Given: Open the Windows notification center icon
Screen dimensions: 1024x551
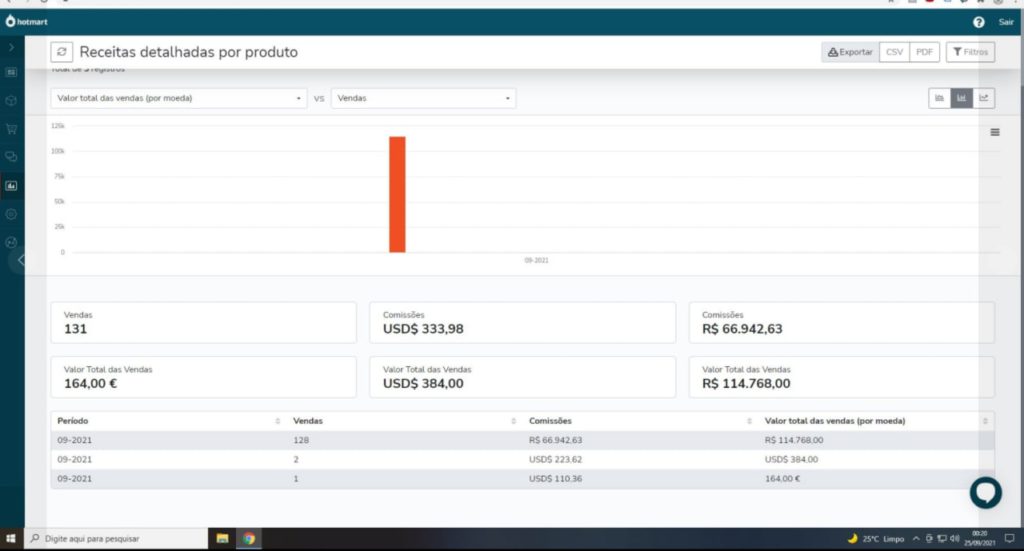Looking at the screenshot, I should (1009, 539).
